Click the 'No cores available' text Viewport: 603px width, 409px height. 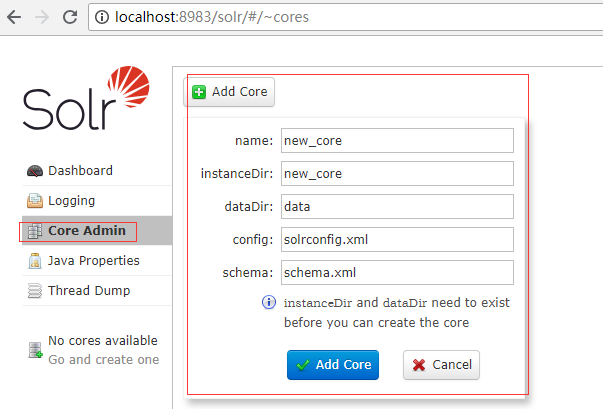(103, 341)
